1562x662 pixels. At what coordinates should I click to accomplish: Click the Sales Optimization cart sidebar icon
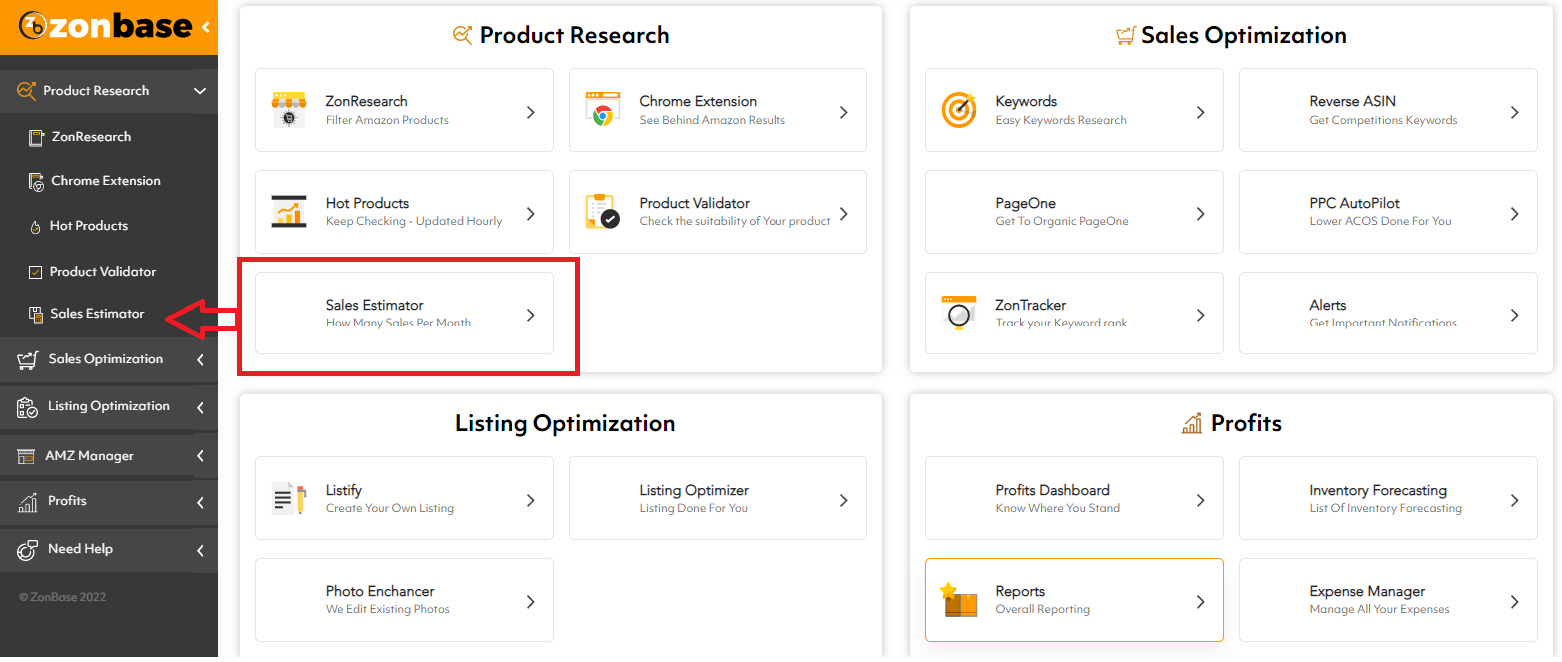point(28,359)
